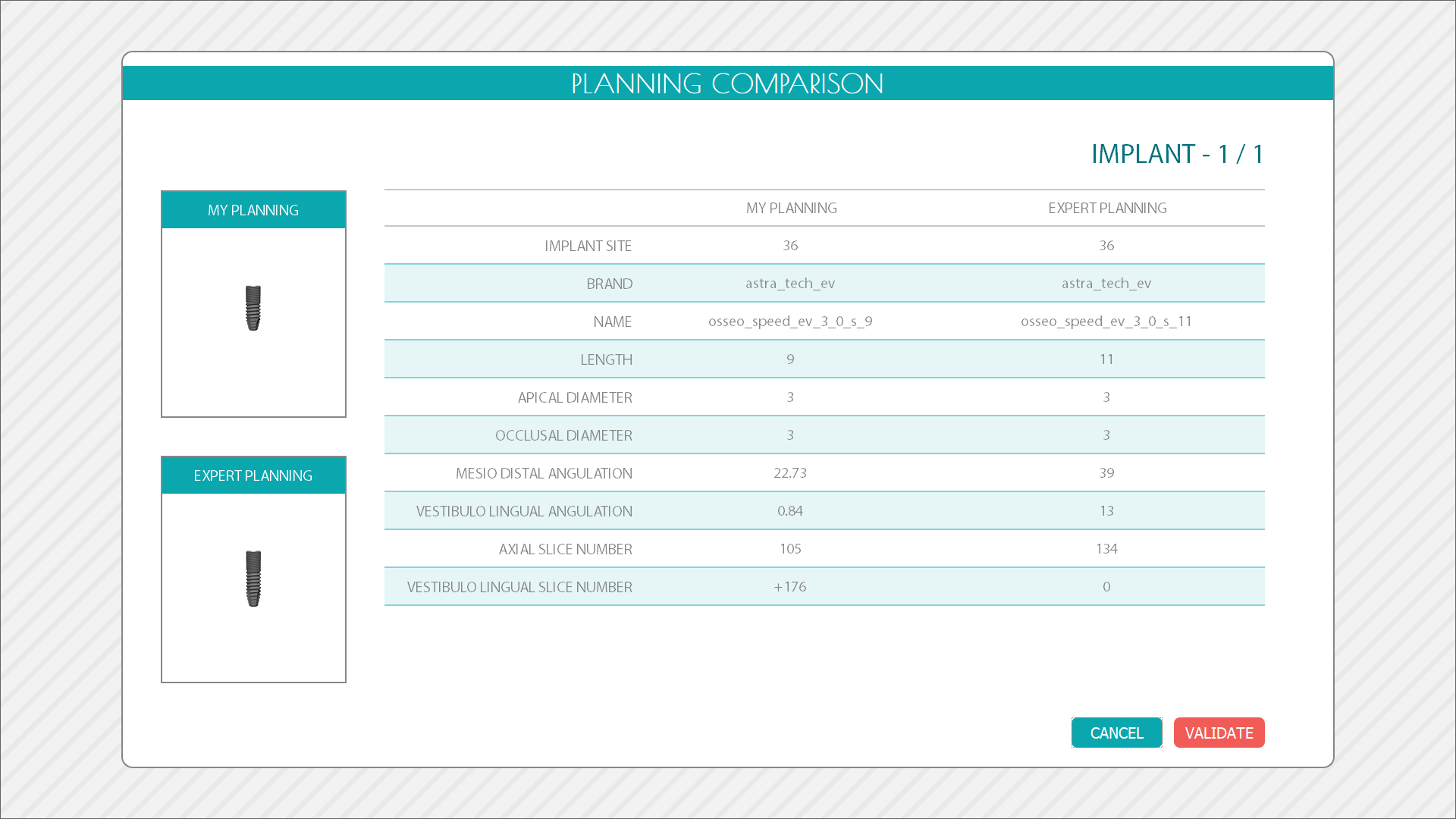Click the Vestibulo Lingual Angulation label
This screenshot has height=819, width=1456.
(524, 511)
